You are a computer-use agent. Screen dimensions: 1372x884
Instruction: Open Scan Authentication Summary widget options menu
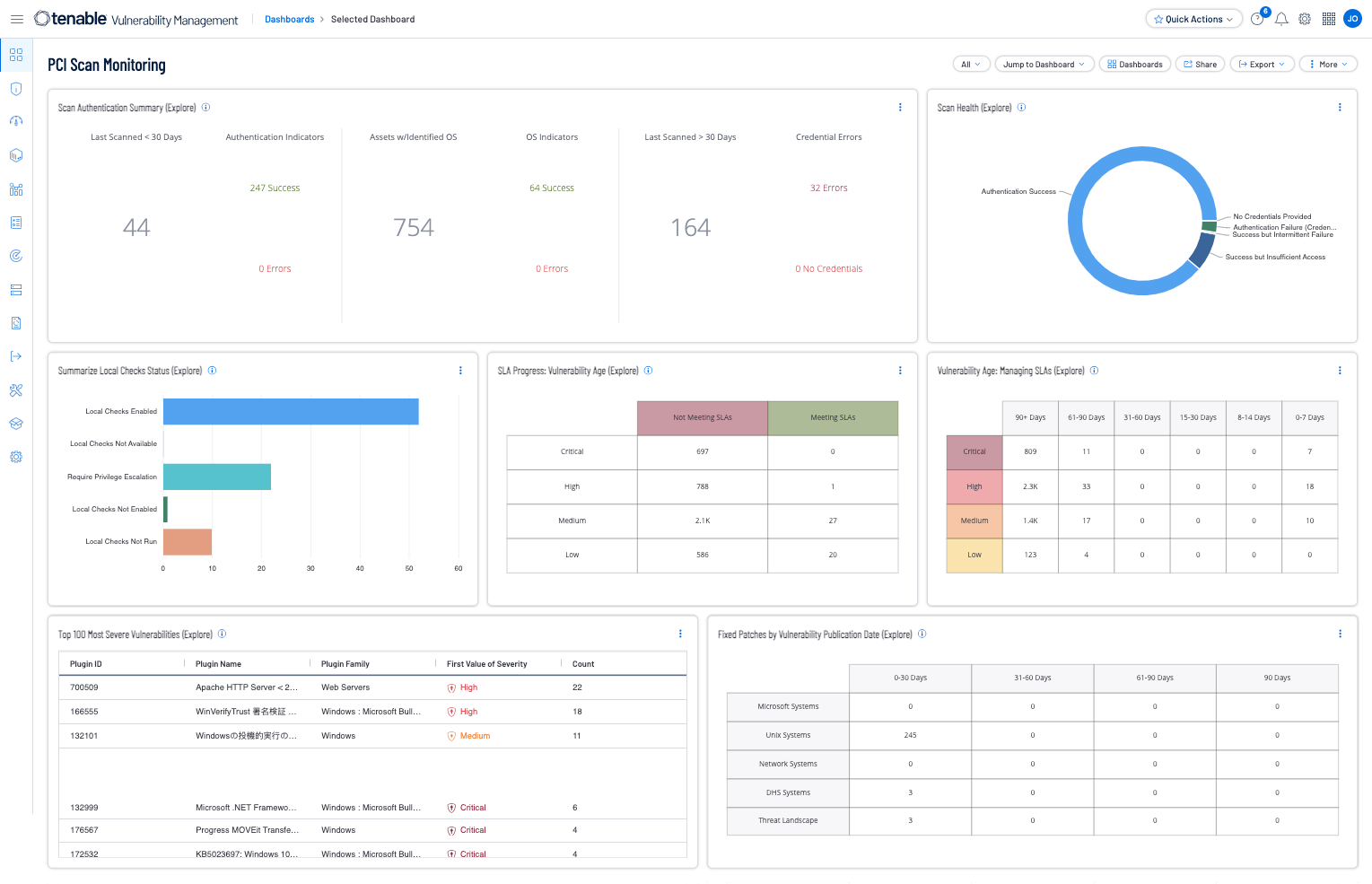click(x=900, y=108)
